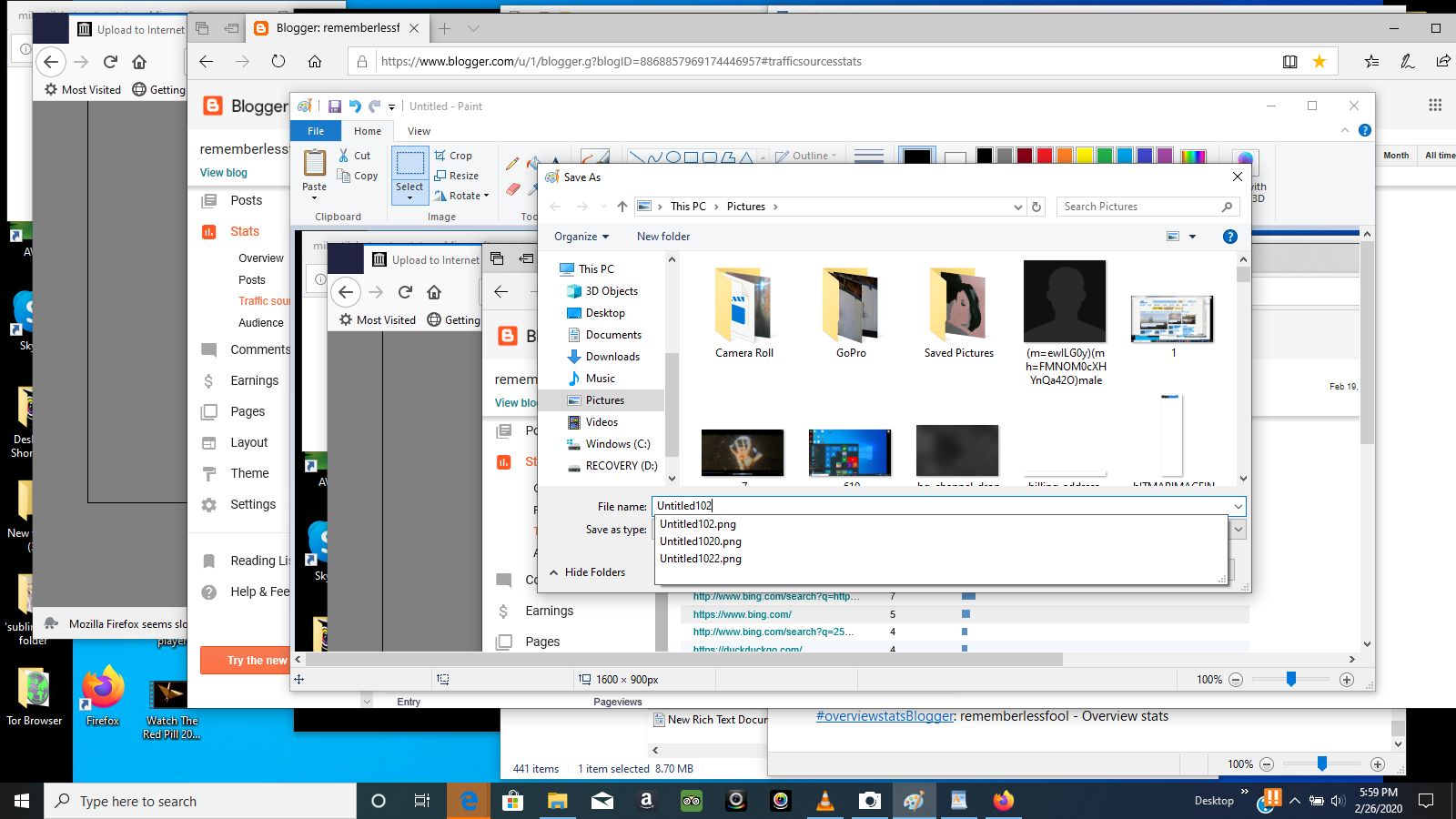This screenshot has height=819, width=1456.
Task: Pick the Line shape in Paint's shapes gallery
Action: pyautogui.click(x=637, y=157)
